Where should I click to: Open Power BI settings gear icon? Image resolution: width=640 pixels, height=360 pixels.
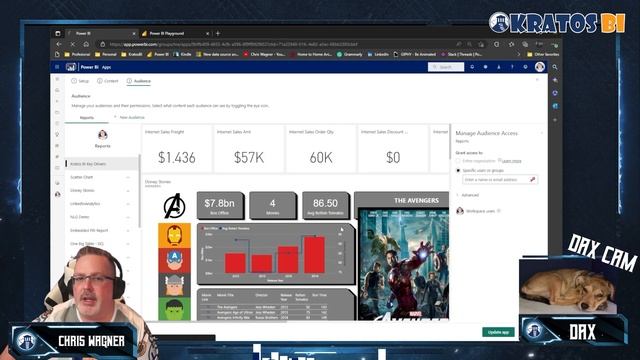(485, 67)
